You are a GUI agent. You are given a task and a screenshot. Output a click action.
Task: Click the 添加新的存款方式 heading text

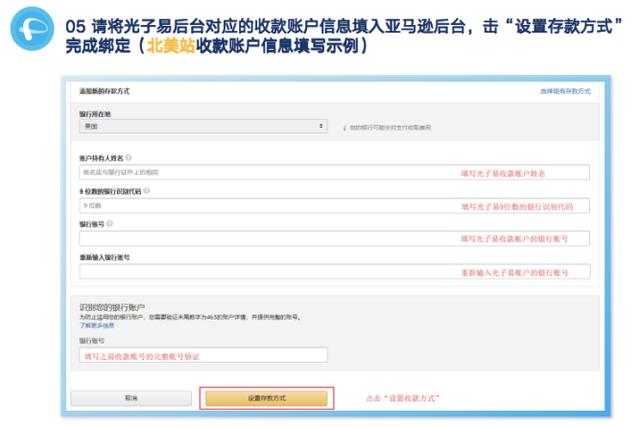104,91
